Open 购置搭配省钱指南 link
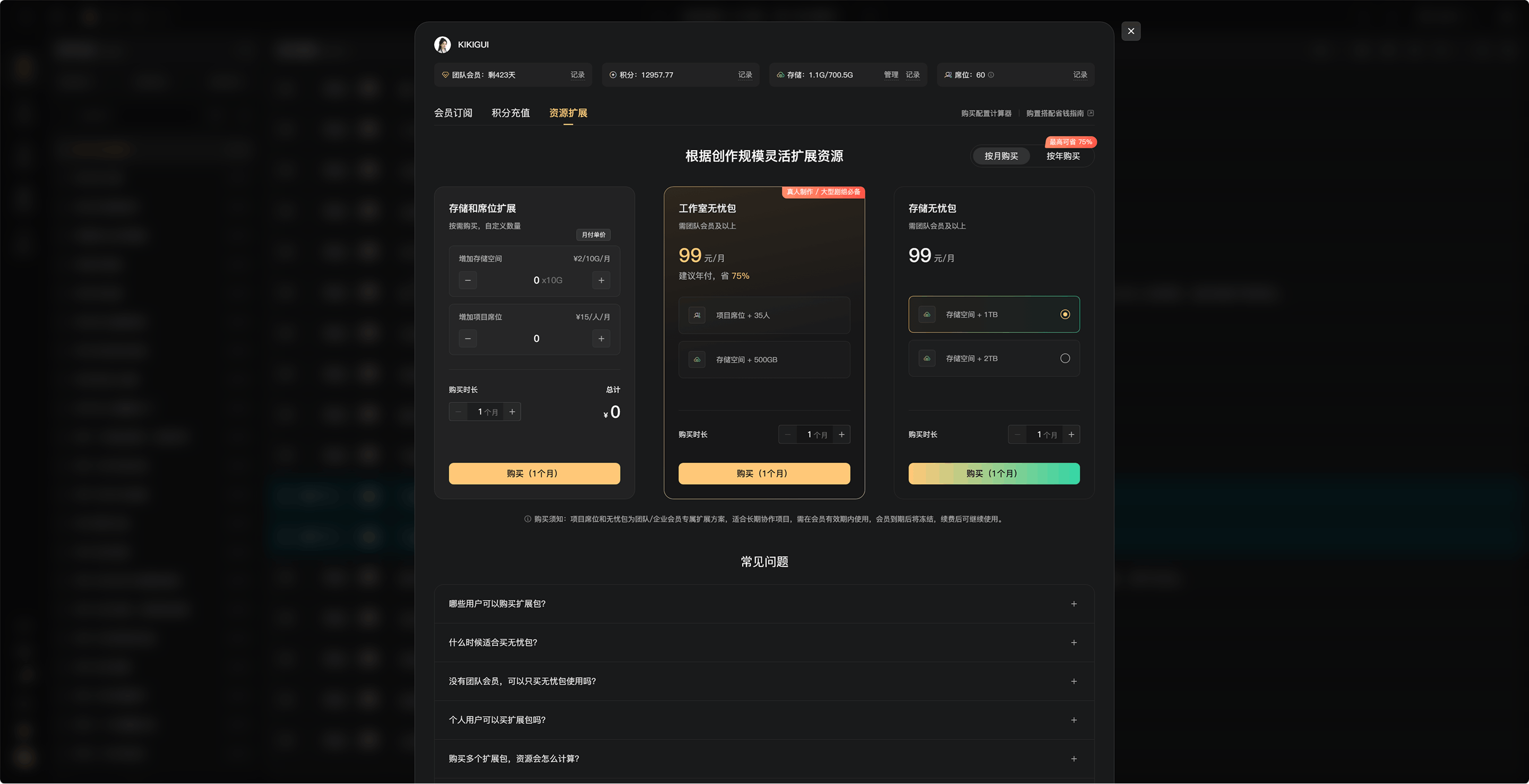 point(1055,114)
